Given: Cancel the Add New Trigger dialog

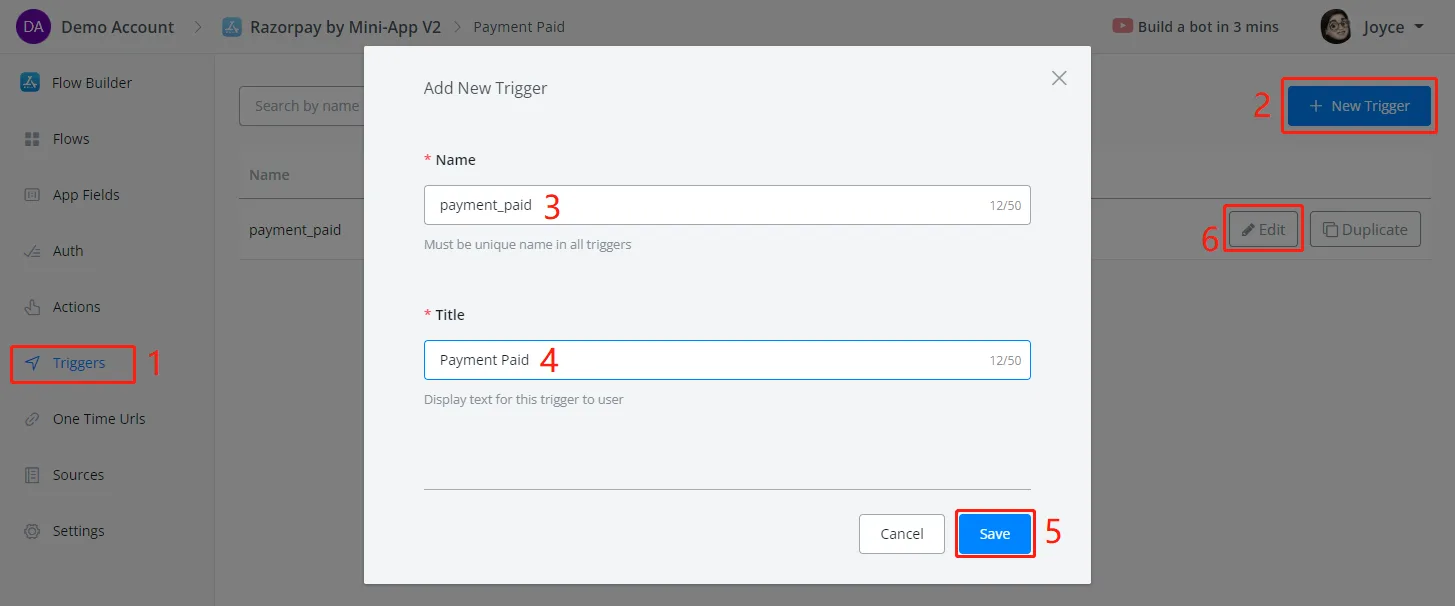Looking at the screenshot, I should (x=902, y=534).
